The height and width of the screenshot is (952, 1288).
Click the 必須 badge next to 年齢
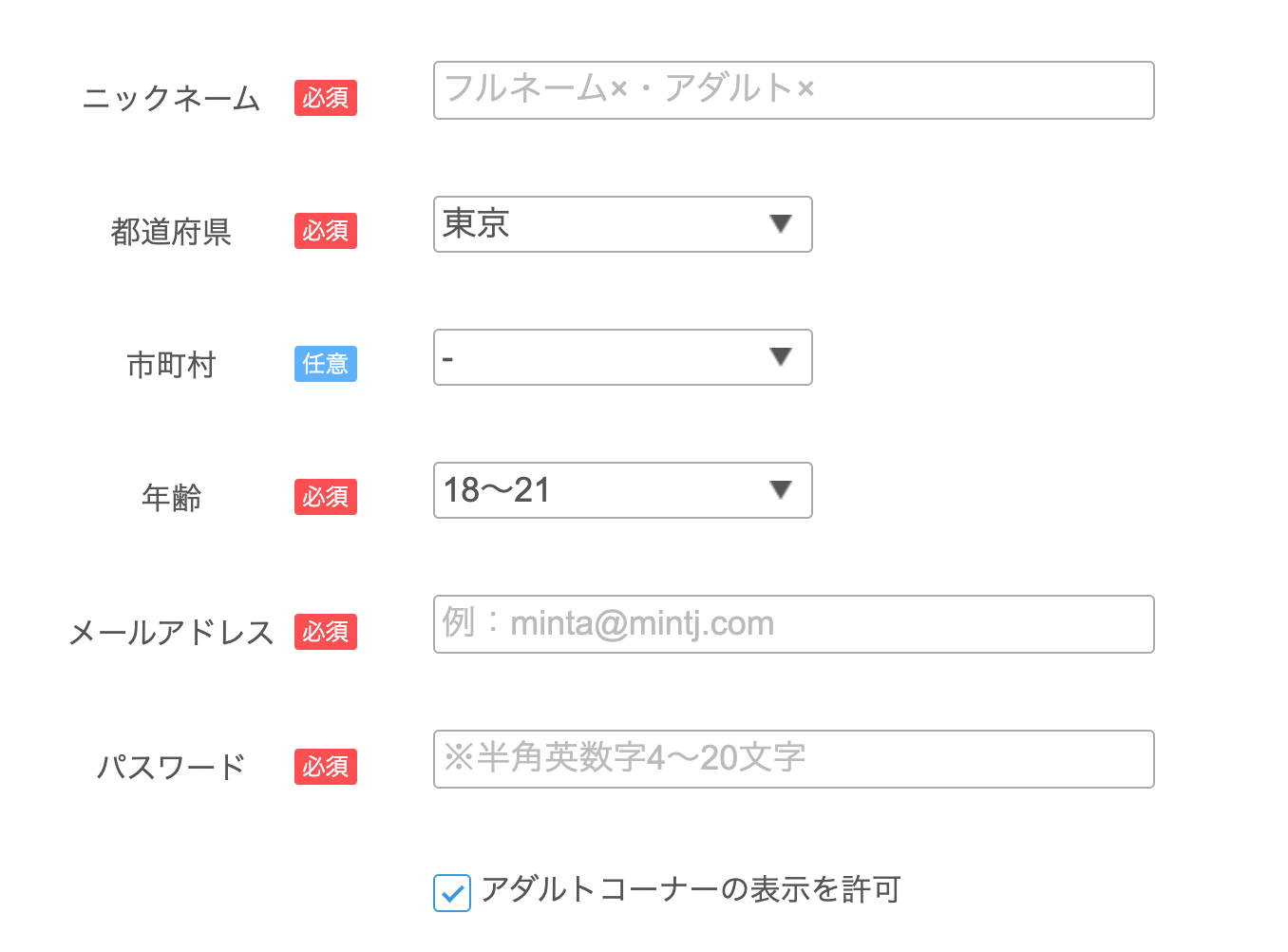pyautogui.click(x=325, y=497)
